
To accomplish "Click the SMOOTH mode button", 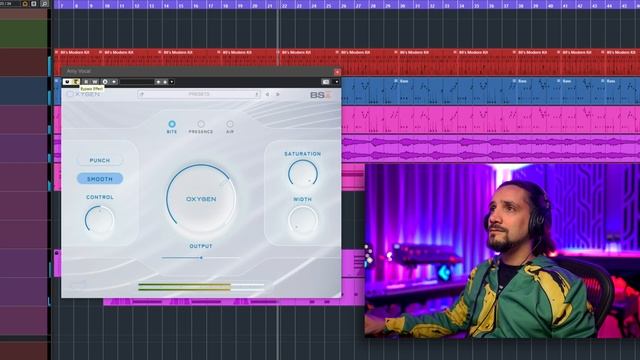I will pos(100,179).
